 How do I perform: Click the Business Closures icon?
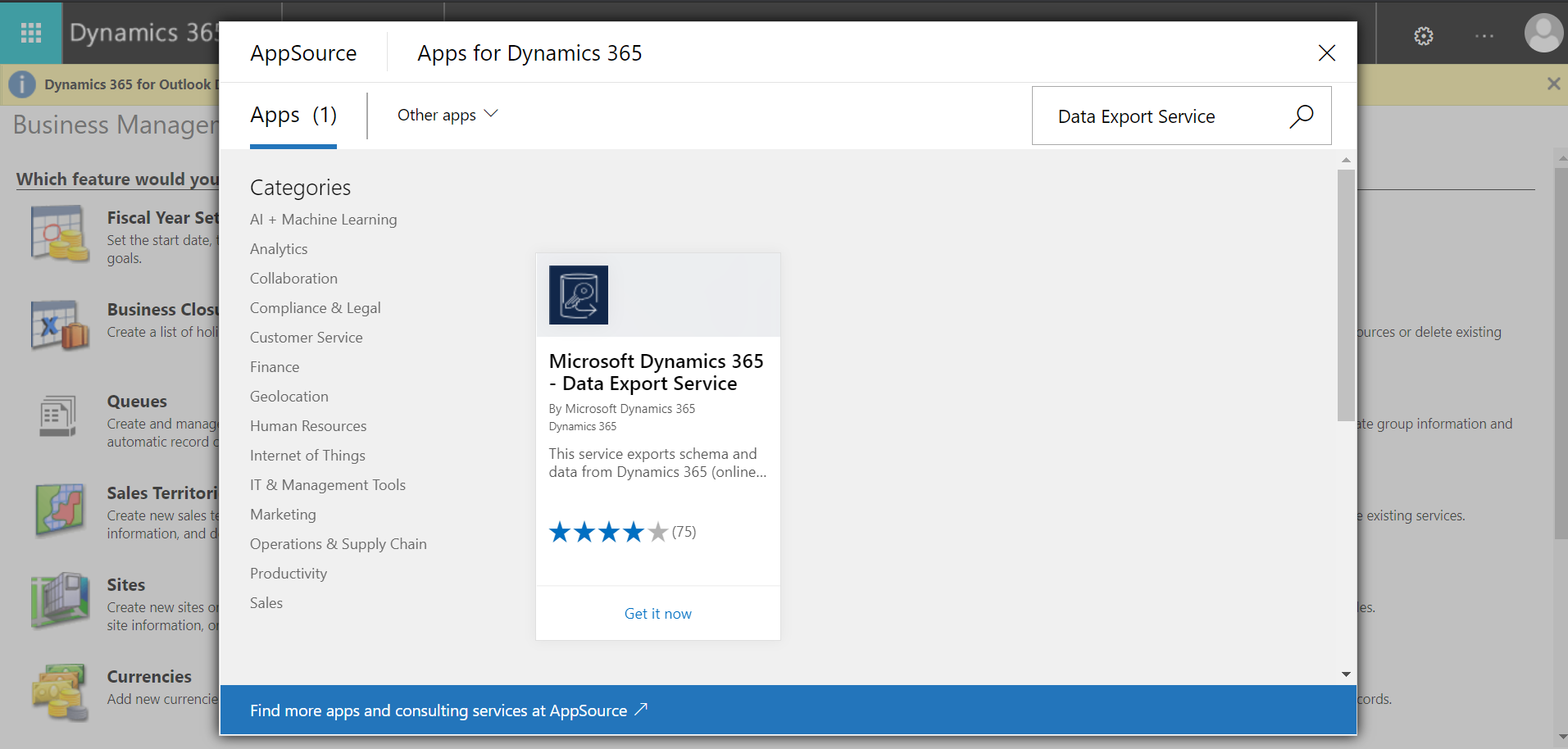coord(60,325)
